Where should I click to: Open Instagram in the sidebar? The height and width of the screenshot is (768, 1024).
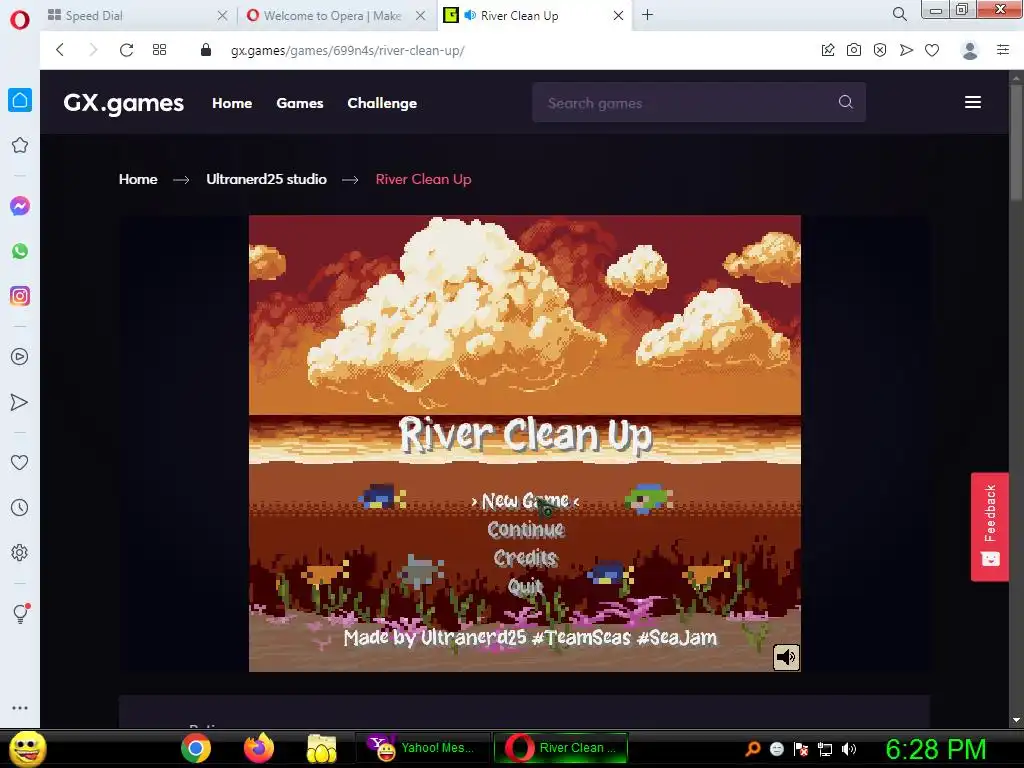[20, 296]
